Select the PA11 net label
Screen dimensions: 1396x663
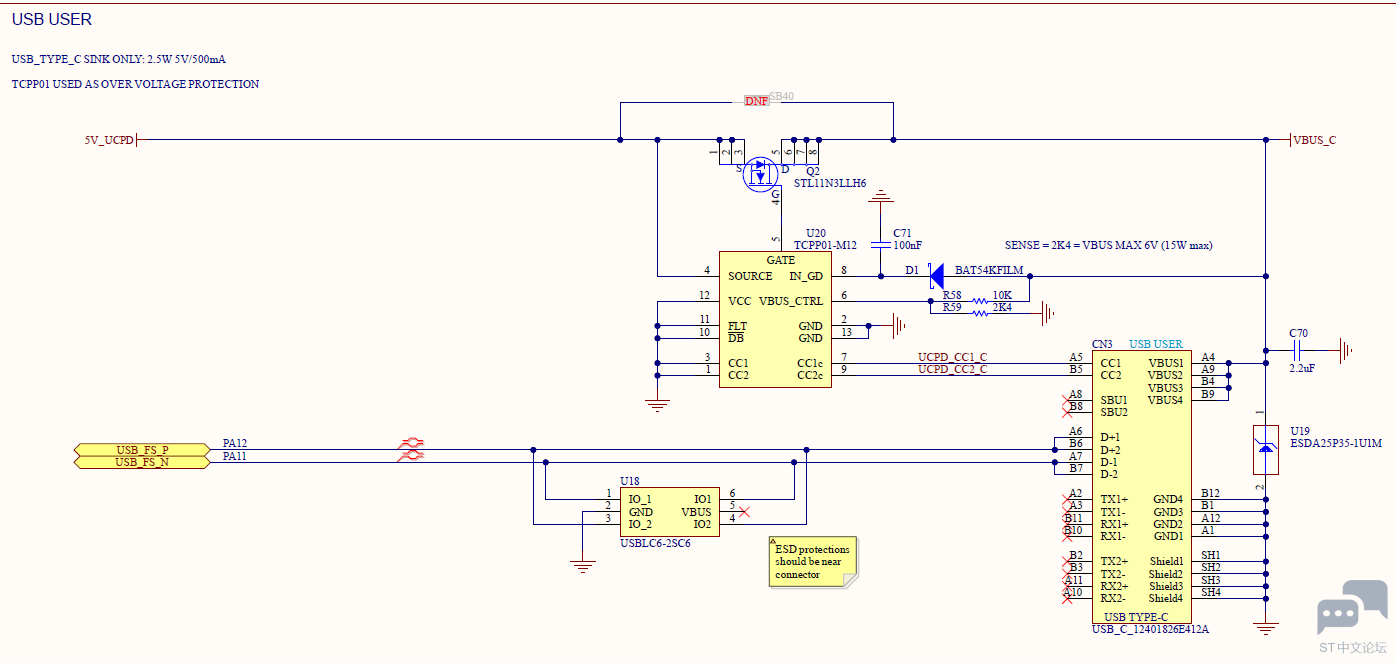(x=235, y=456)
